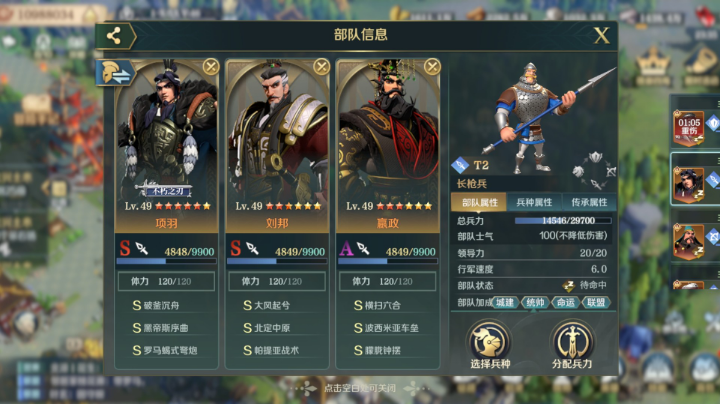Click the 总兵力 14546/29700 progress bar
Screen dimensions: 720x404
[x=563, y=221]
